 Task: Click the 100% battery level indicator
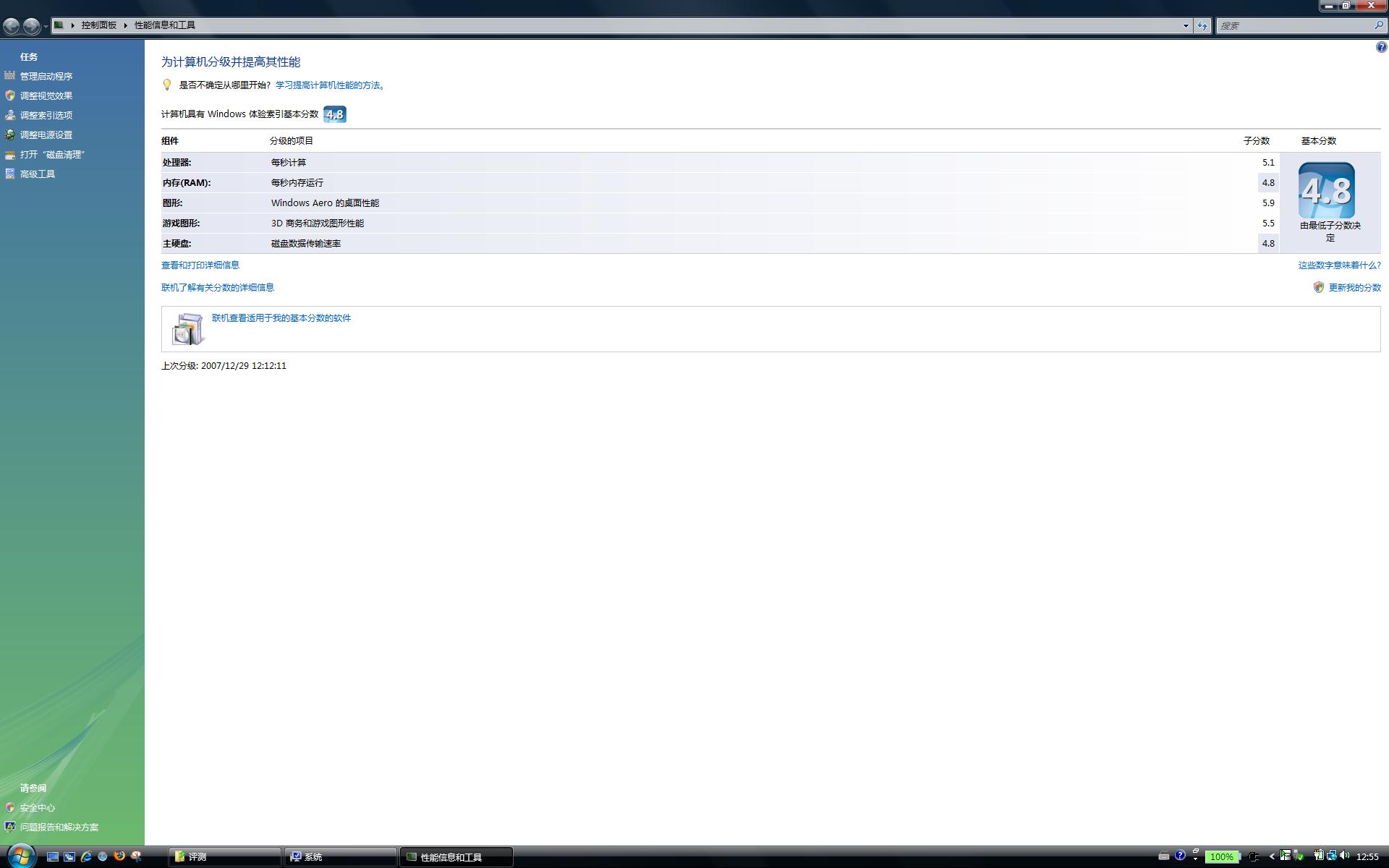[1221, 856]
